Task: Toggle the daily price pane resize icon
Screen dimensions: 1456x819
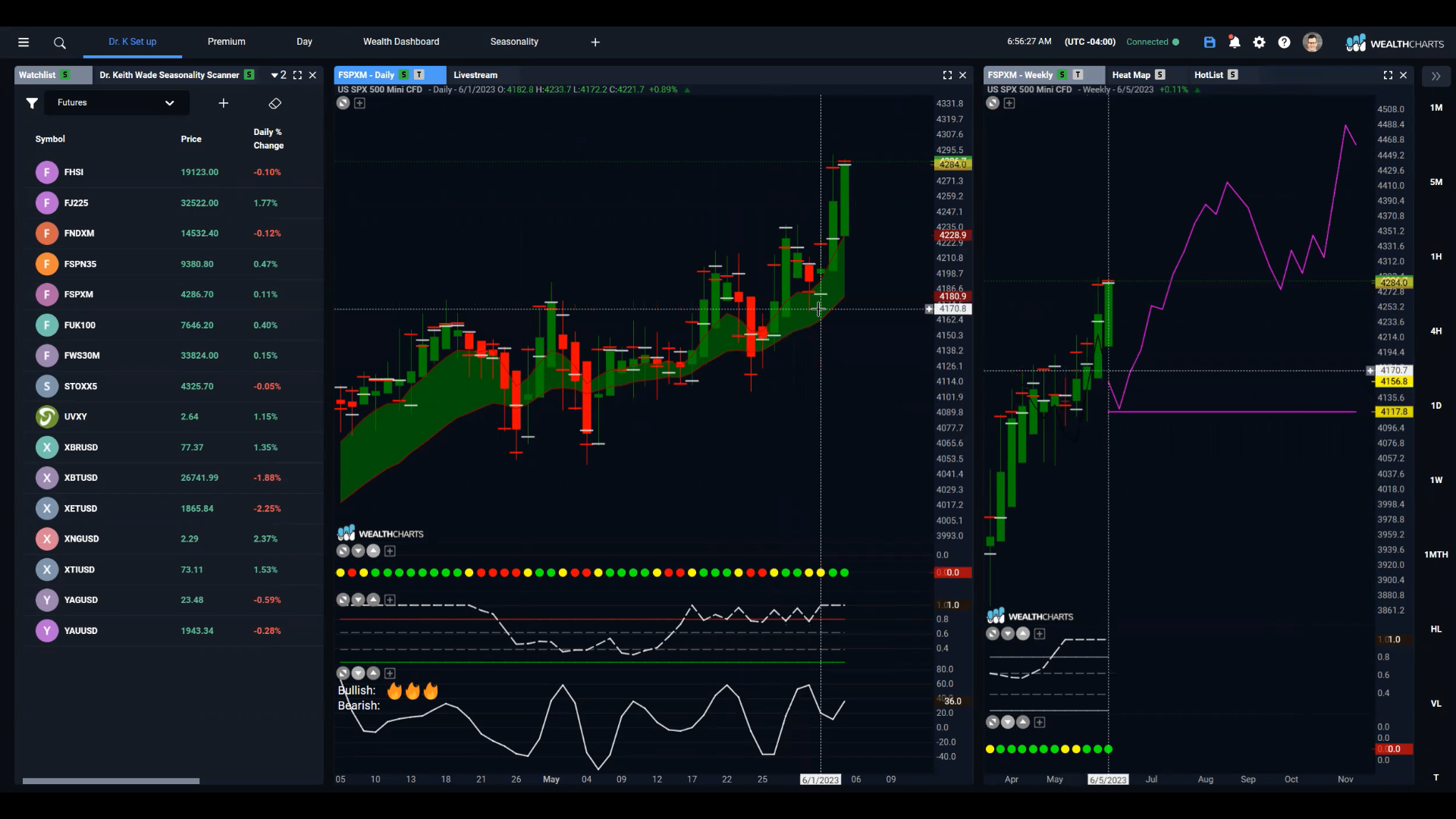Action: (343, 103)
